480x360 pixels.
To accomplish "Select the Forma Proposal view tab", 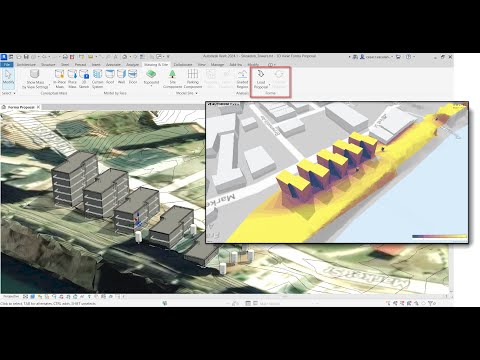I will tap(21, 107).
